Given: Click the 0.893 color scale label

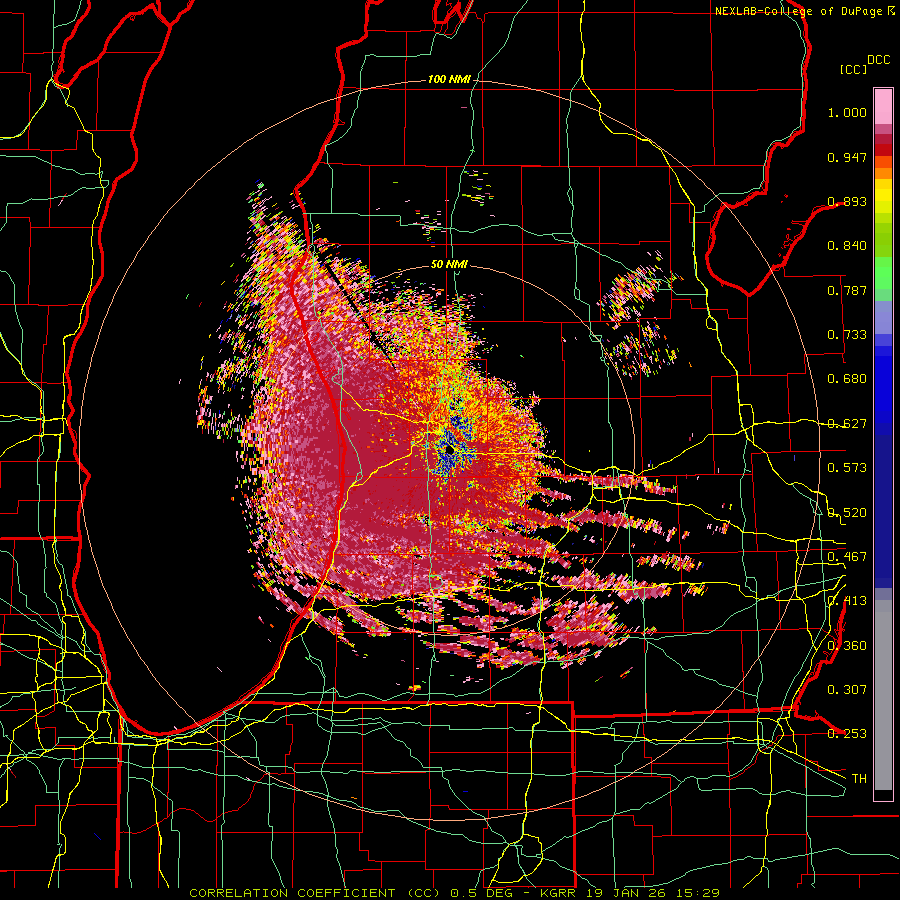Looking at the screenshot, I should 847,201.
